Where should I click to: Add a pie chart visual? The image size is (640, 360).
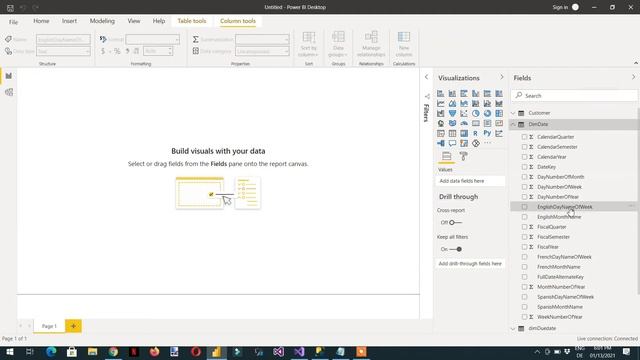coord(476,113)
